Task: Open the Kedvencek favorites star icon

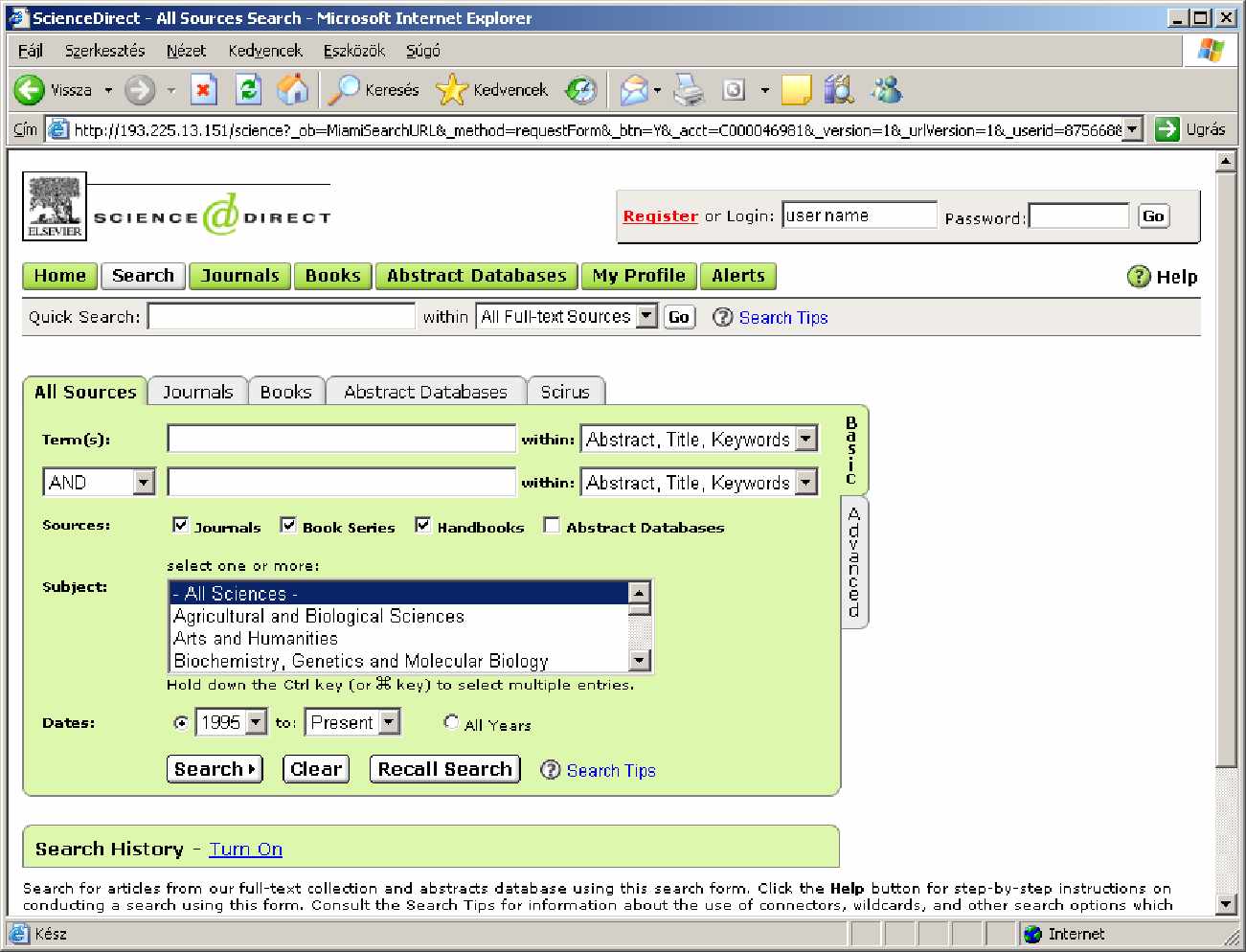Action: click(451, 90)
